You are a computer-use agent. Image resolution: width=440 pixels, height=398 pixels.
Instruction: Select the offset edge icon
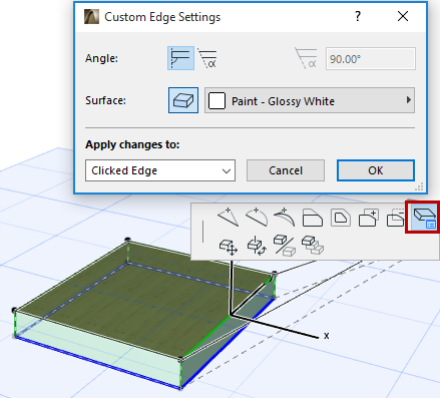pos(312,218)
